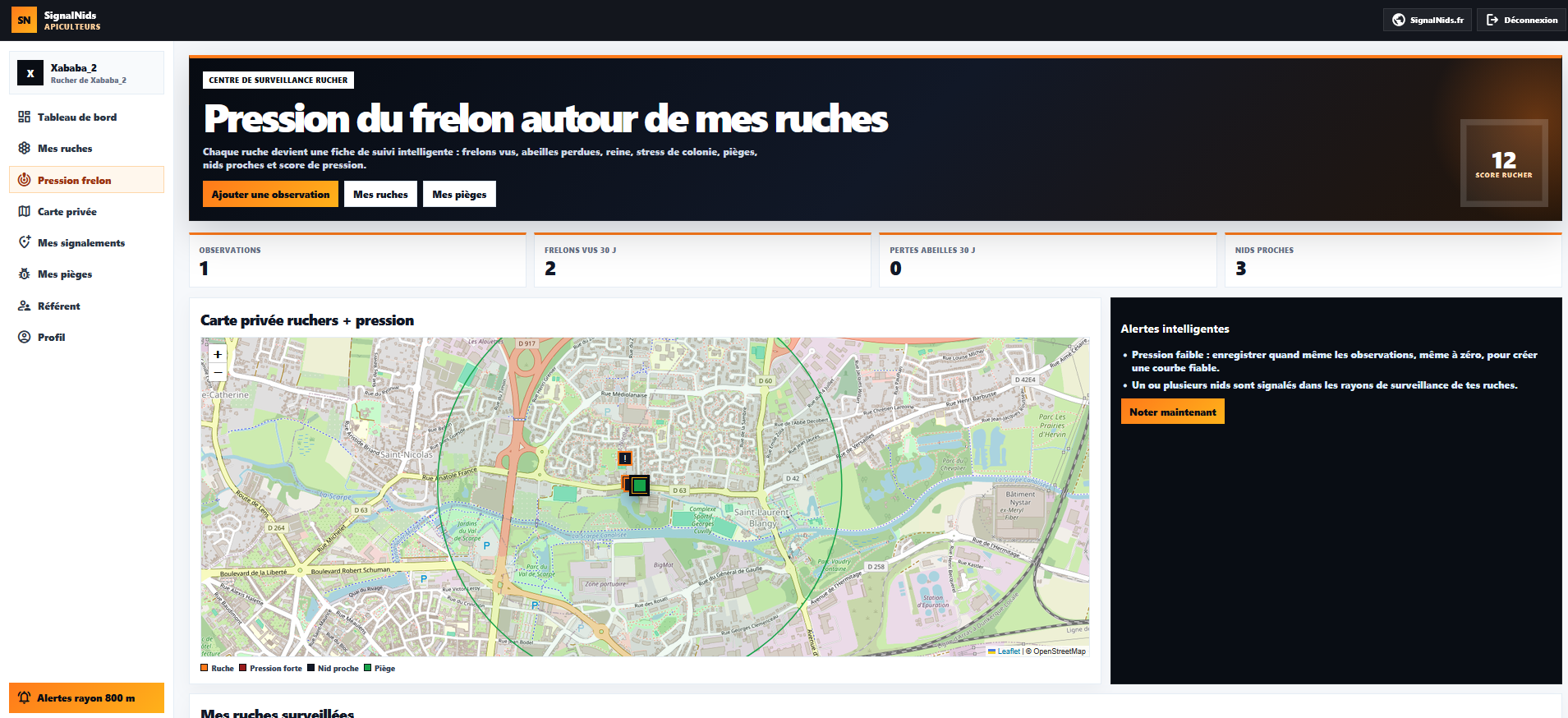Click the 'Un ou plusieurs nids' alert text
The width and height of the screenshot is (1568, 718).
coord(1324,385)
